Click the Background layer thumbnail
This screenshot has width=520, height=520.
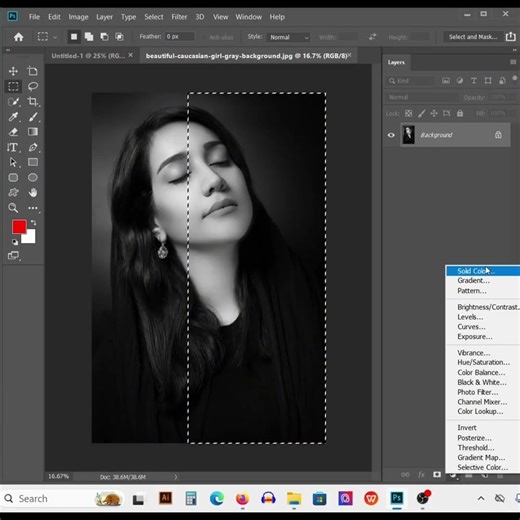point(408,135)
